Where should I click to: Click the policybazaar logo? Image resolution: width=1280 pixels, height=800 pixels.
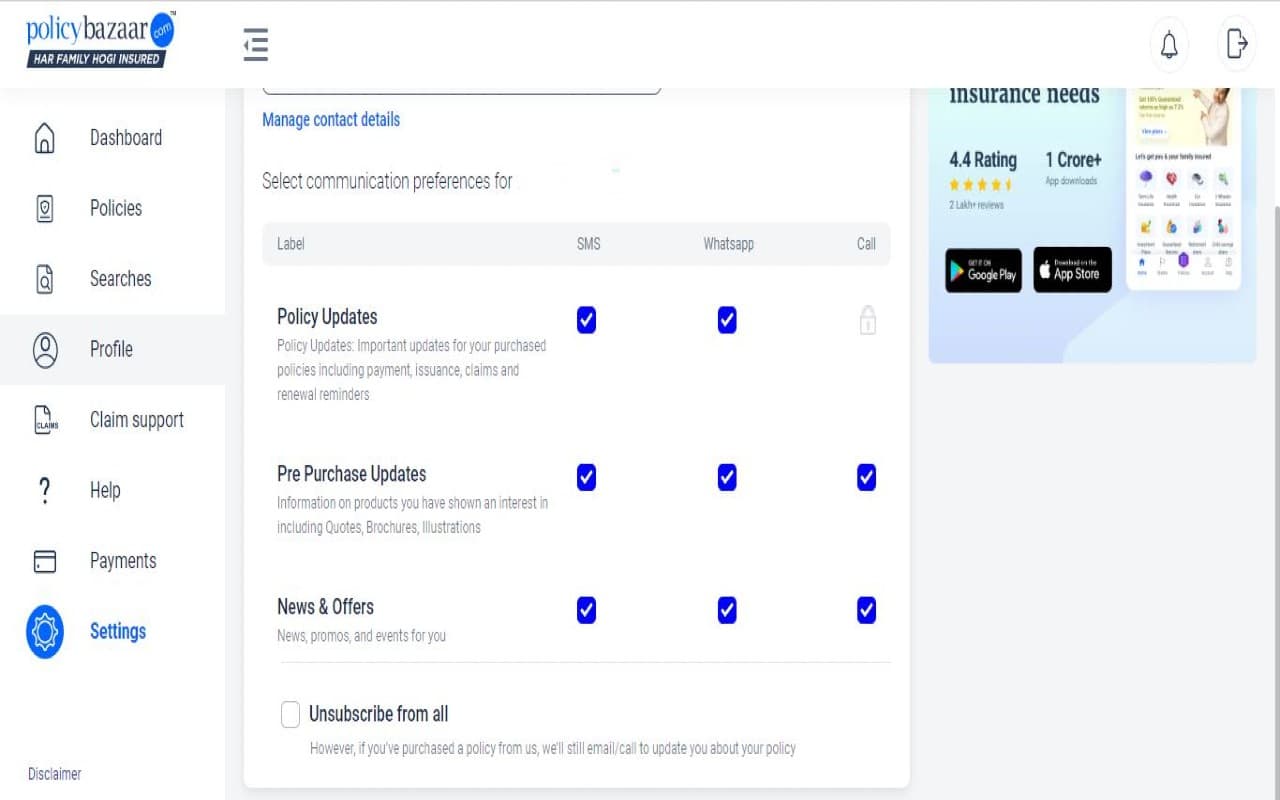(x=100, y=40)
